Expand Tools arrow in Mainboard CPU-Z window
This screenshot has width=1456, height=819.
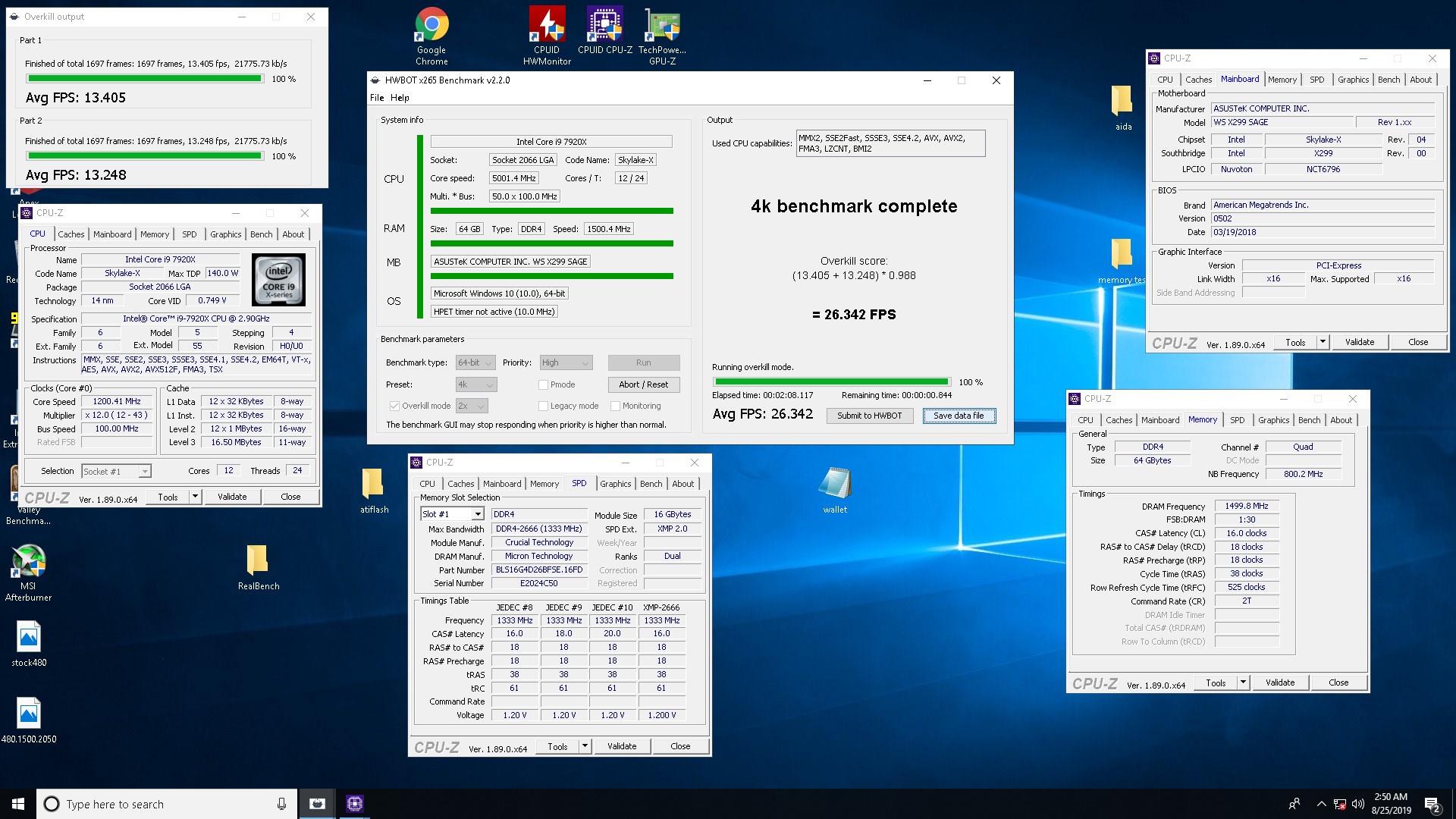pos(1323,342)
